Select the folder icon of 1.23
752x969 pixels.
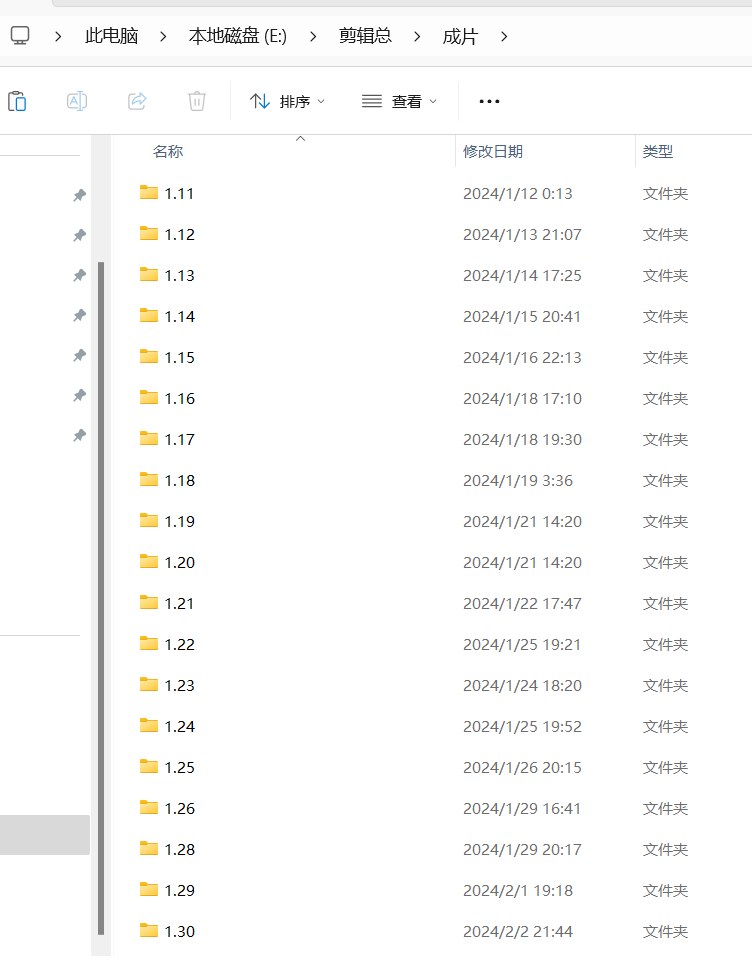coord(148,684)
